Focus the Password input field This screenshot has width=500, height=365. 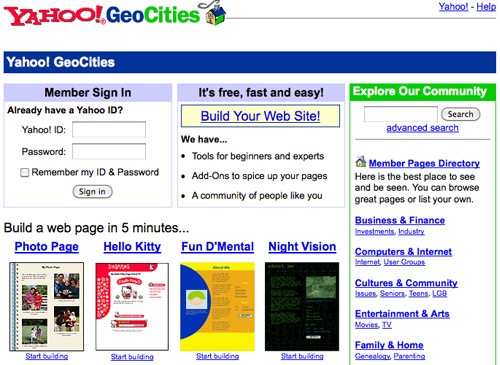[109, 151]
